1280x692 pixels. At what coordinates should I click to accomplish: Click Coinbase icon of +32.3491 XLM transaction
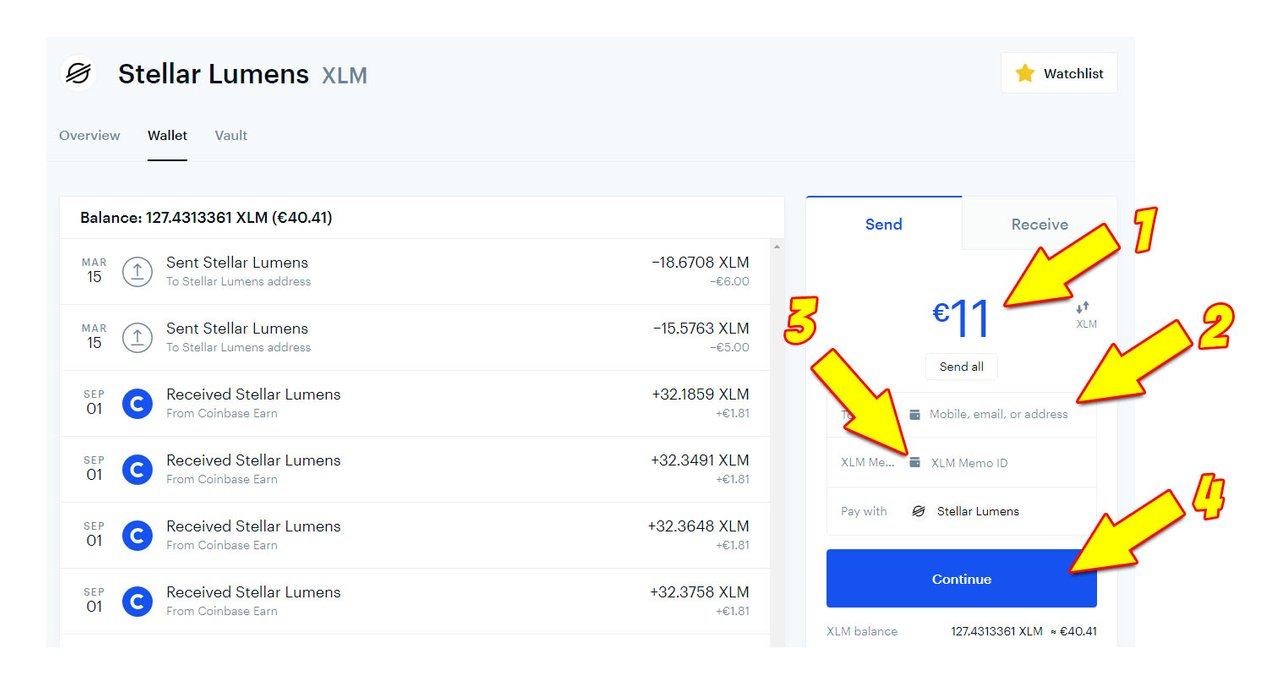pos(137,469)
